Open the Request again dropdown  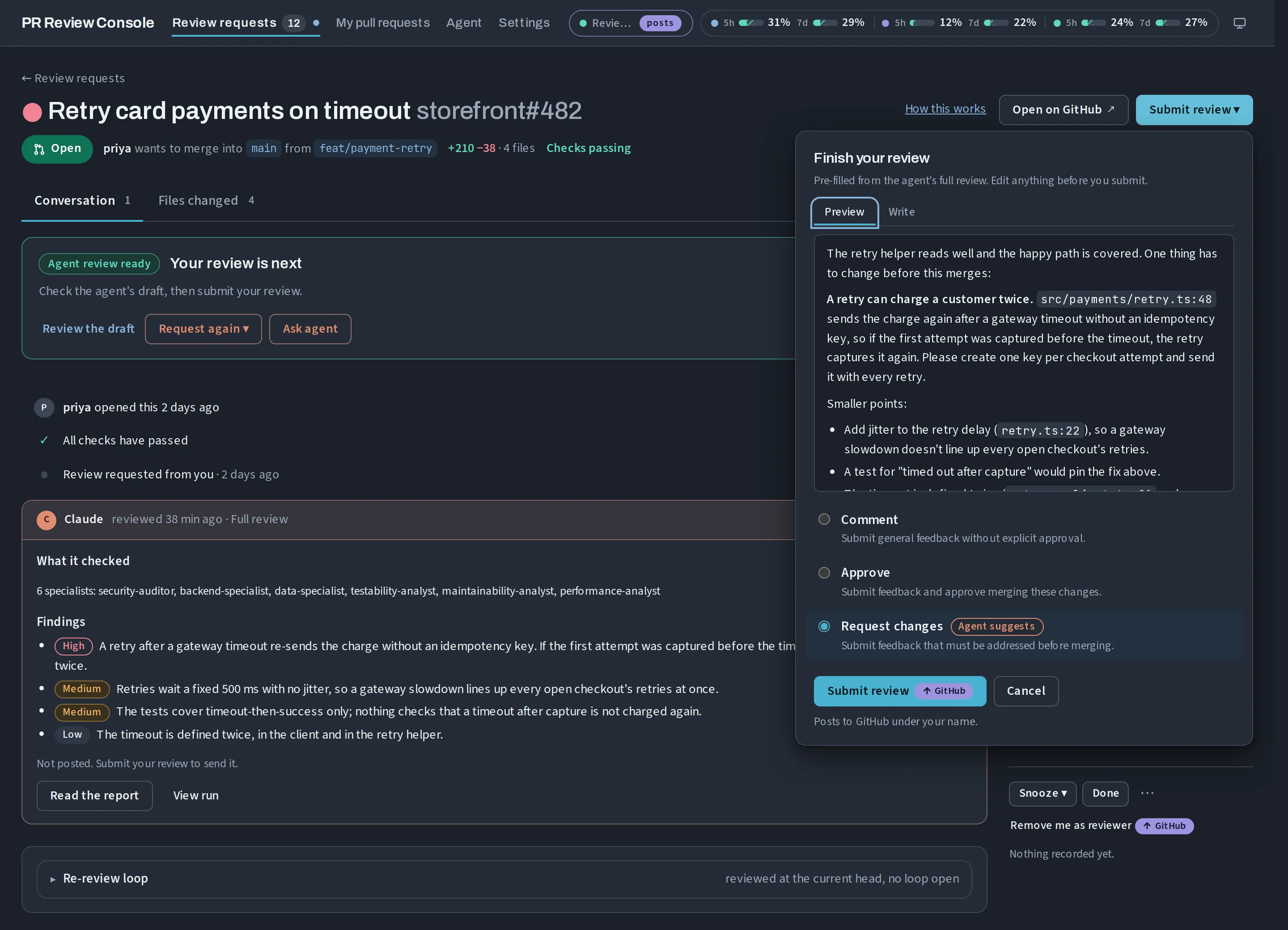click(x=203, y=330)
